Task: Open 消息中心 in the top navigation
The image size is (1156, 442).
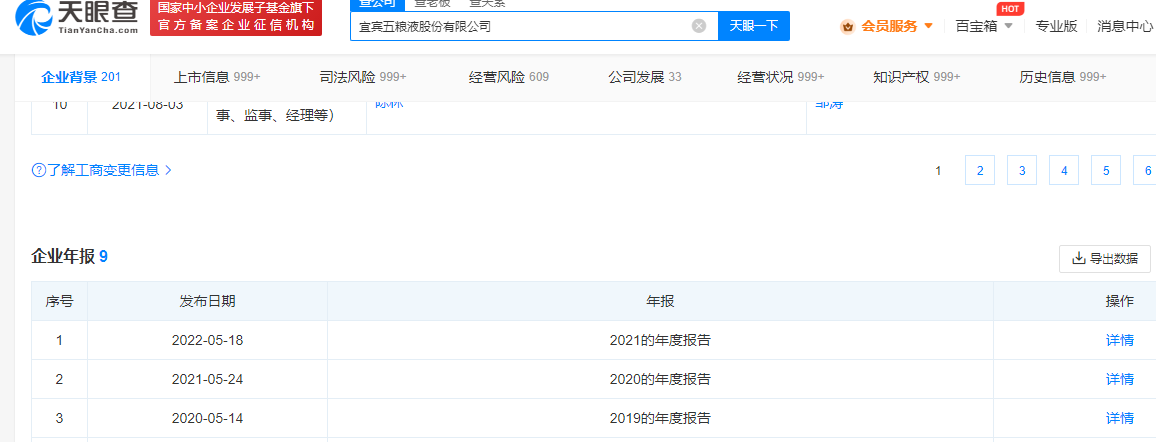Action: 1125,26
